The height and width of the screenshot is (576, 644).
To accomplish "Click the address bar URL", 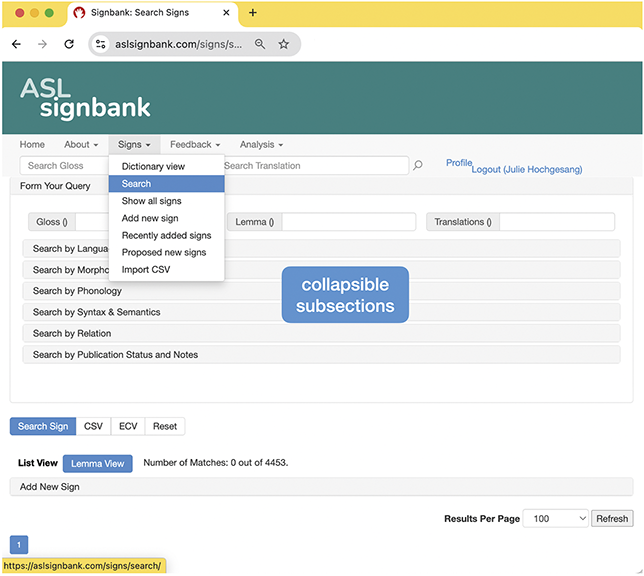I will coord(178,44).
